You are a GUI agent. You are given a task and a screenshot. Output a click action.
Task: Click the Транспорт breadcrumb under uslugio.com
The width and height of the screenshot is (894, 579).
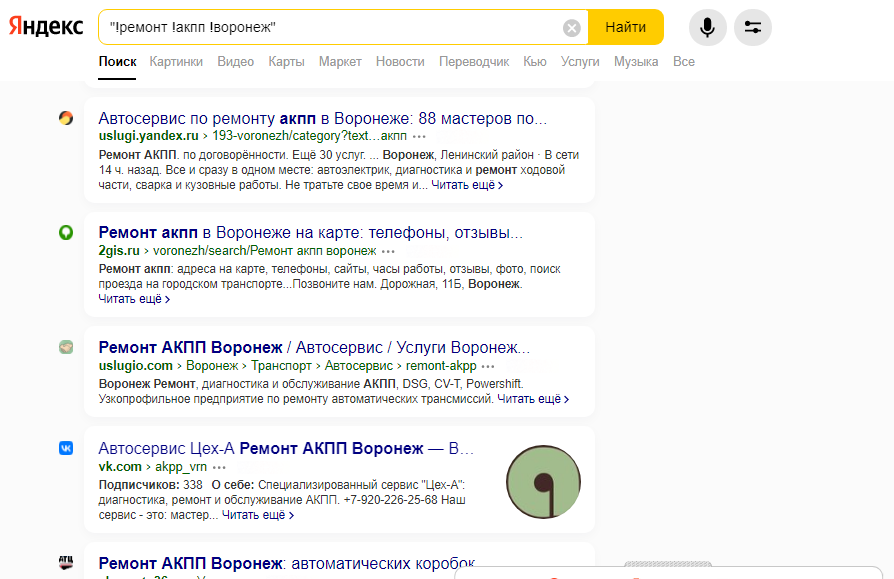coord(282,365)
